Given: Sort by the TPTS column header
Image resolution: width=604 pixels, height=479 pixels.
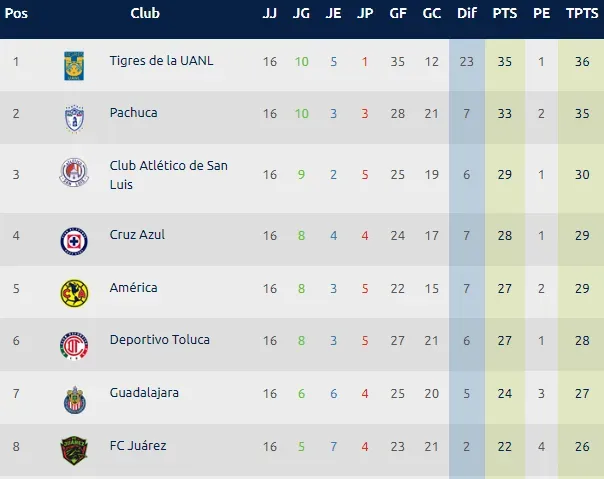Looking at the screenshot, I should click(x=579, y=14).
